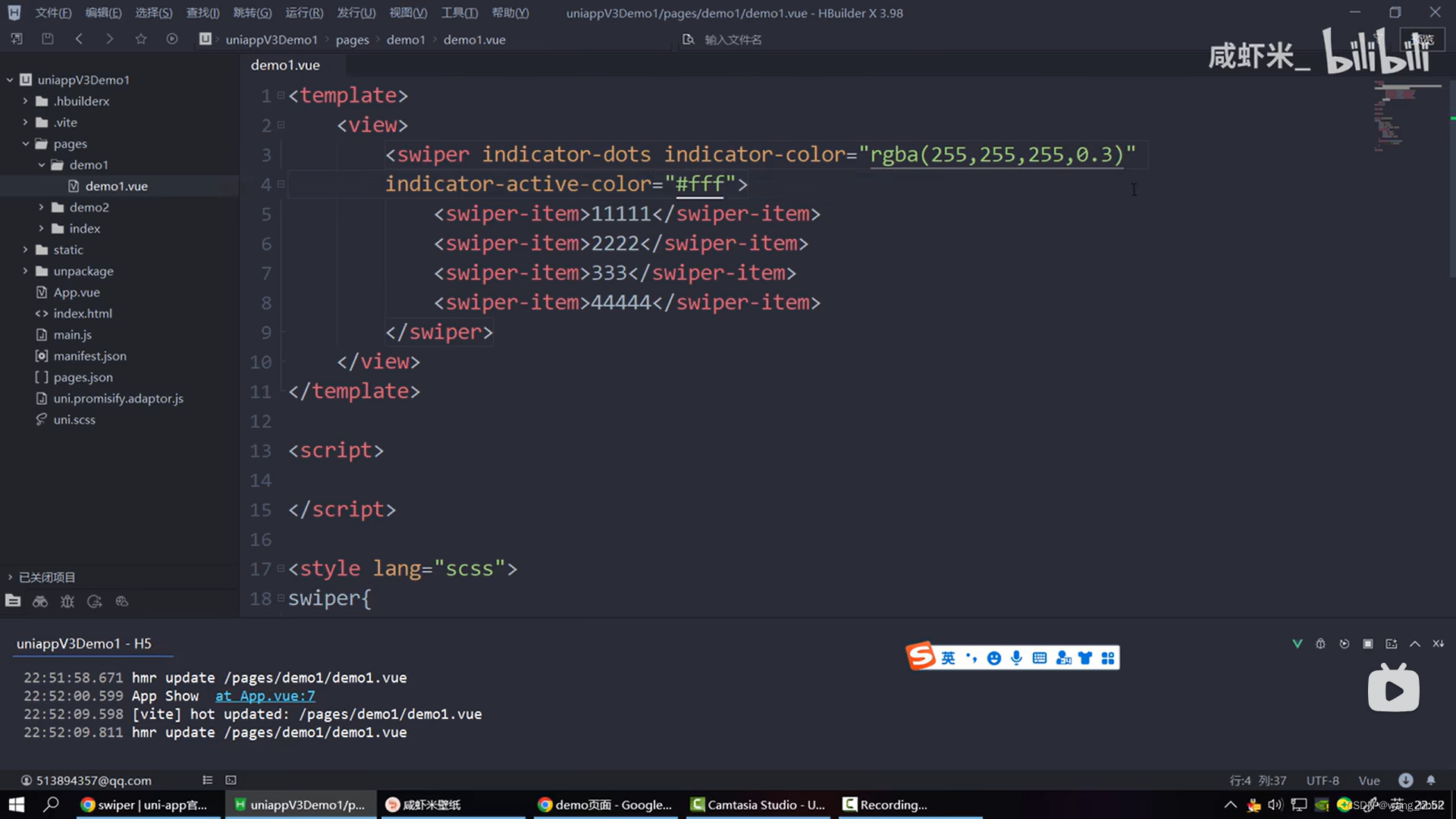Click the Sogou skin shirt icon
Viewport: 1456px width, 819px height.
[x=1085, y=658]
